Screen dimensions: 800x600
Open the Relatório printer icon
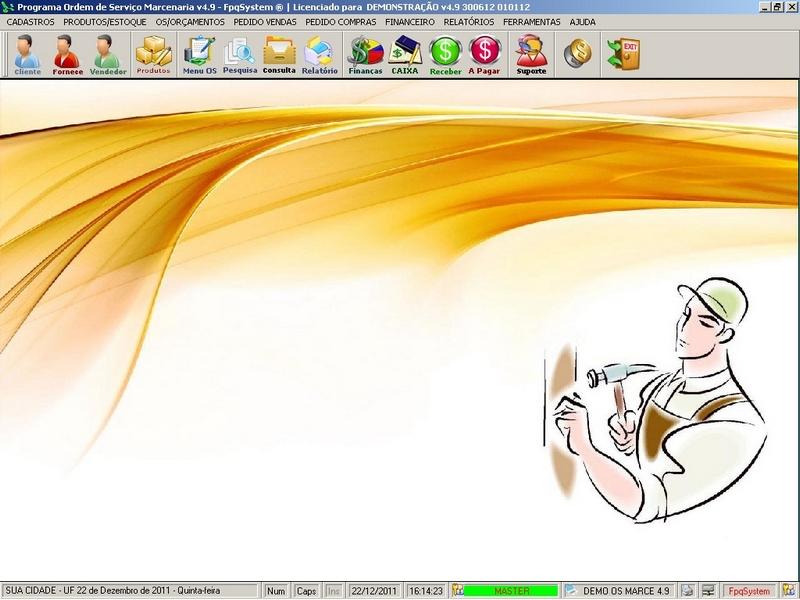320,54
